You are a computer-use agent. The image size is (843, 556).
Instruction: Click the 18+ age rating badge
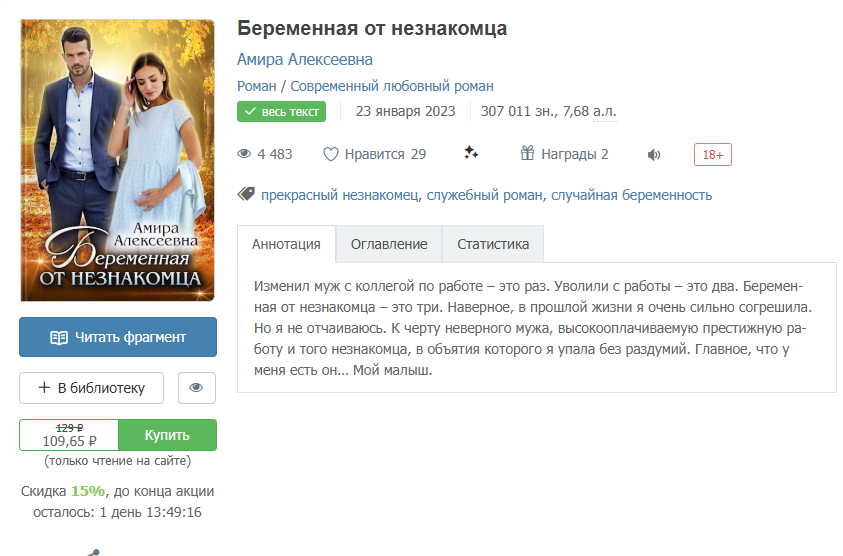pyautogui.click(x=712, y=155)
